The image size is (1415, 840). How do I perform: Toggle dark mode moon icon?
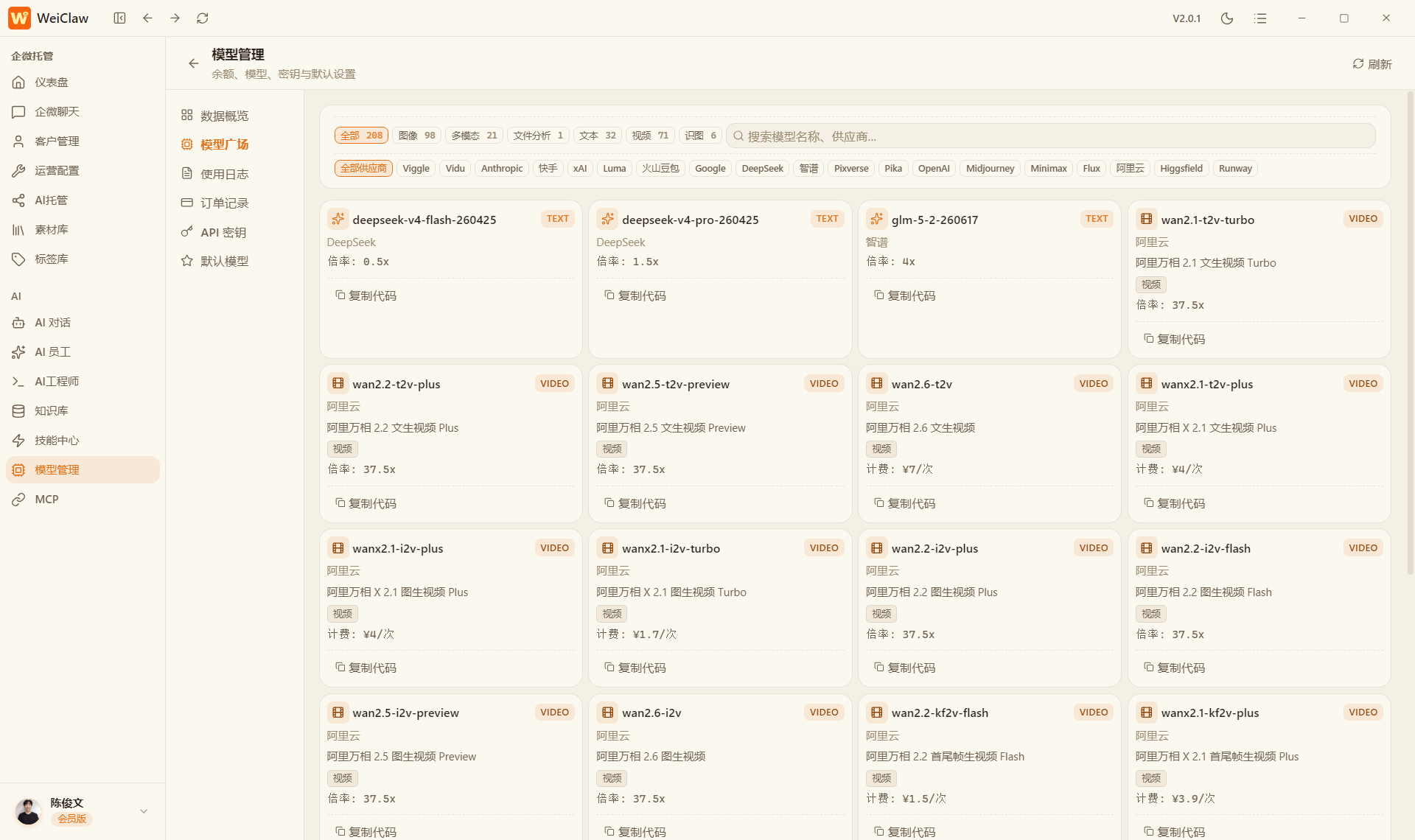click(1227, 18)
